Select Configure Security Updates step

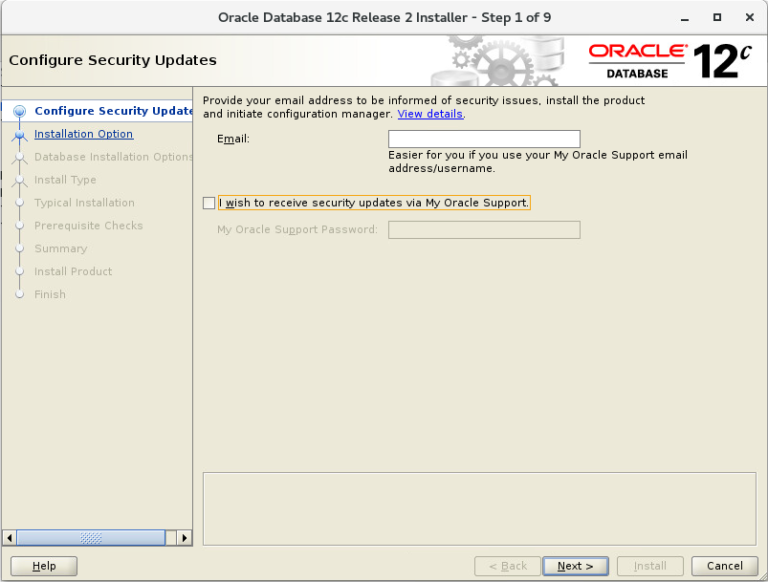point(114,111)
